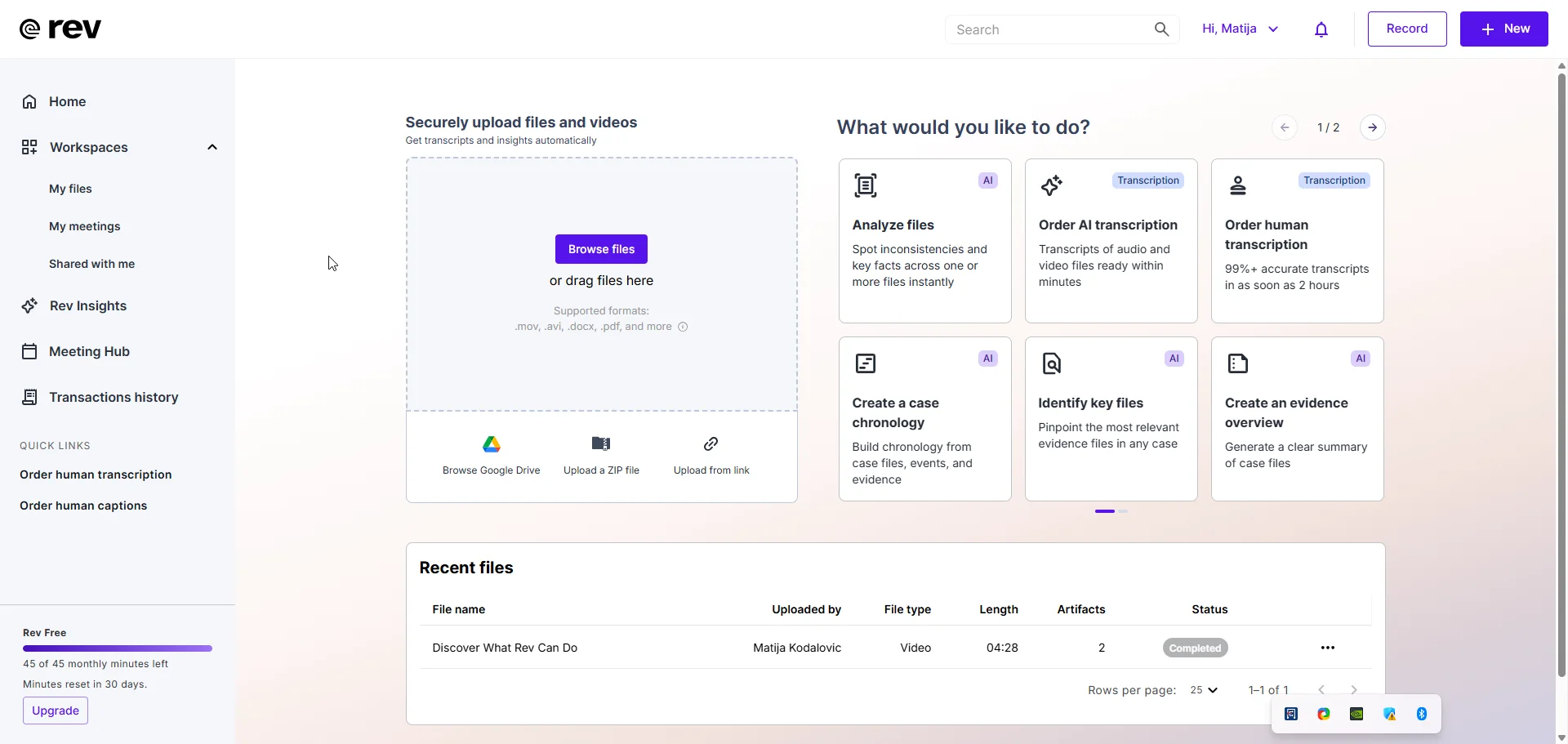Screen dimensions: 1568x744
Task: Click the Rev Insights sparkle icon
Action: point(29,305)
